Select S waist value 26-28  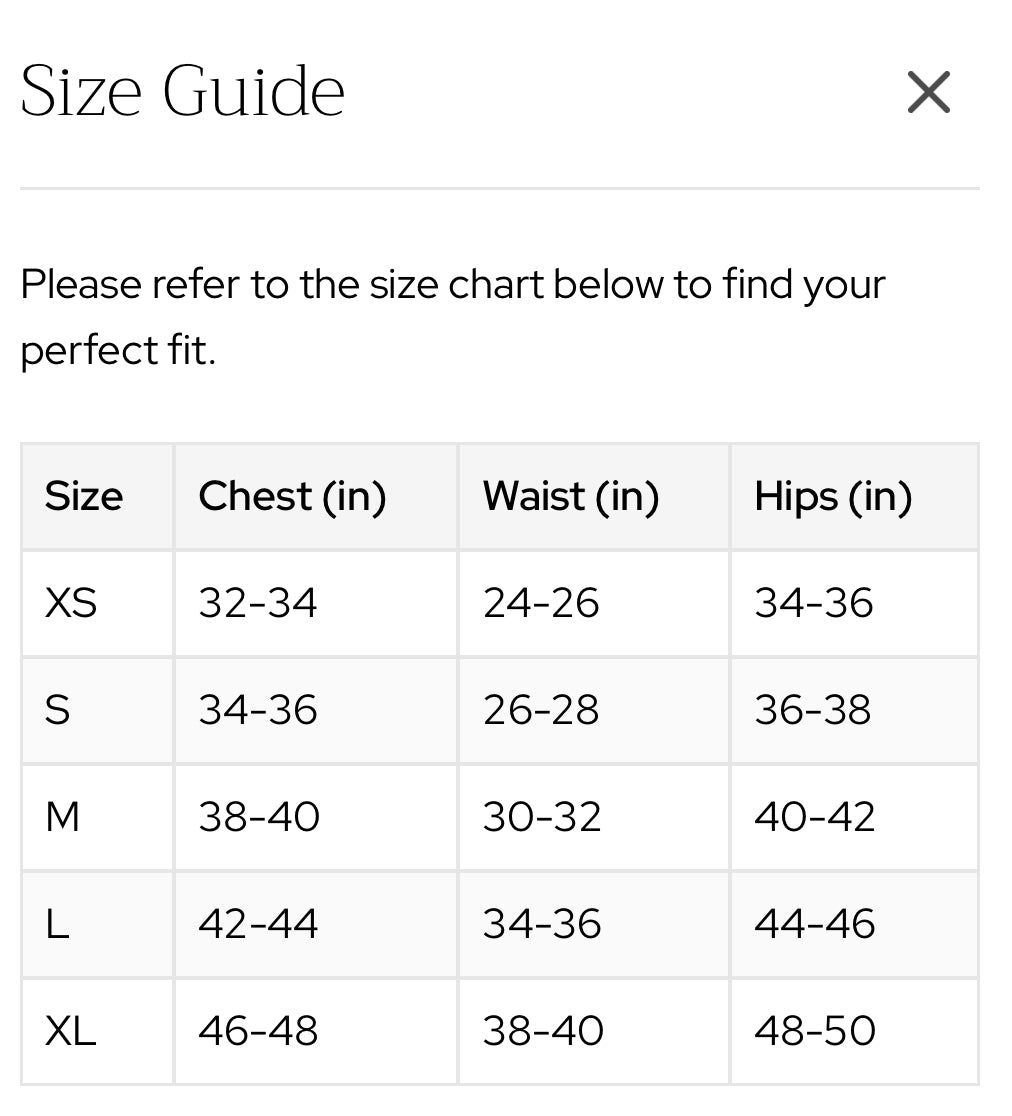pos(541,710)
